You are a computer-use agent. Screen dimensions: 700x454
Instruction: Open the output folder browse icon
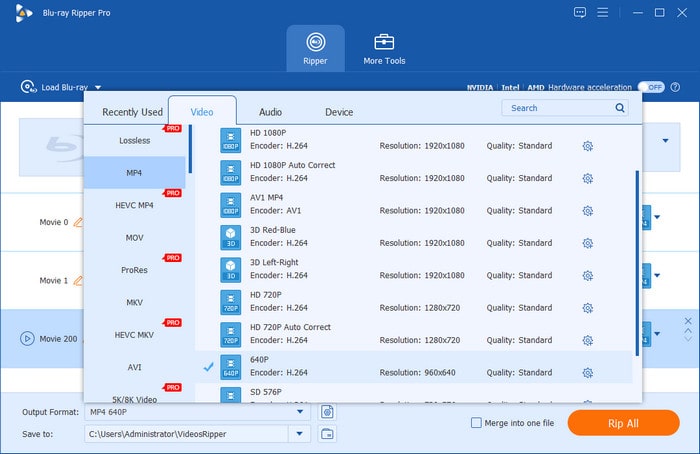click(x=327, y=433)
